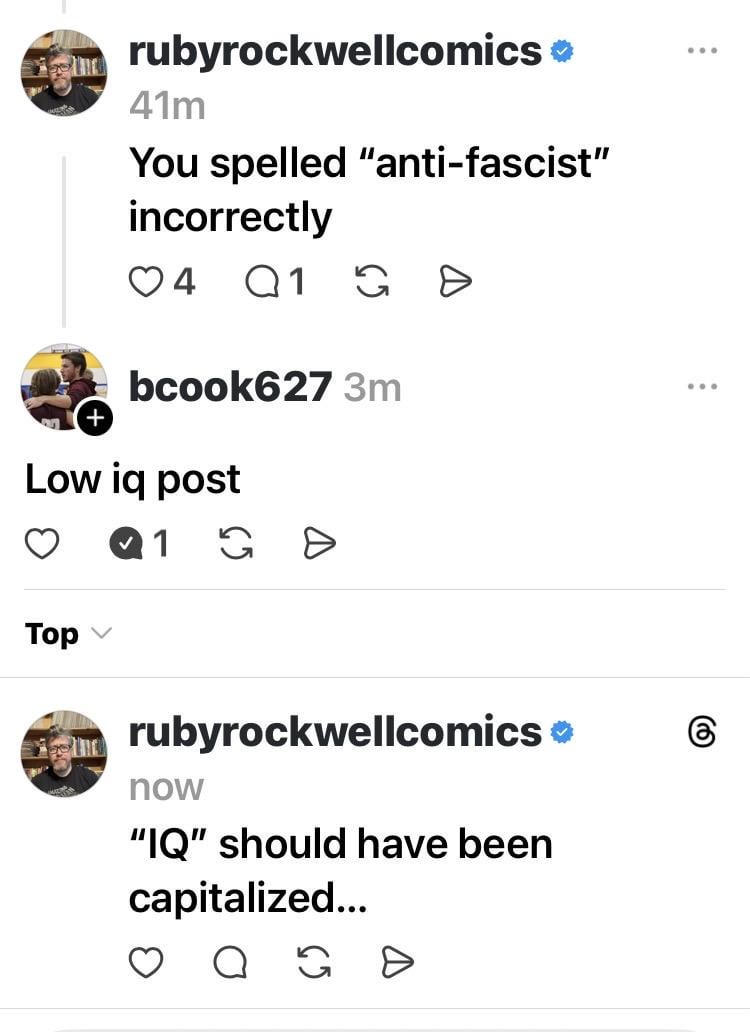The width and height of the screenshot is (750, 1032).
Task: Repost the "IQ" capitalized comment
Action: 314,962
